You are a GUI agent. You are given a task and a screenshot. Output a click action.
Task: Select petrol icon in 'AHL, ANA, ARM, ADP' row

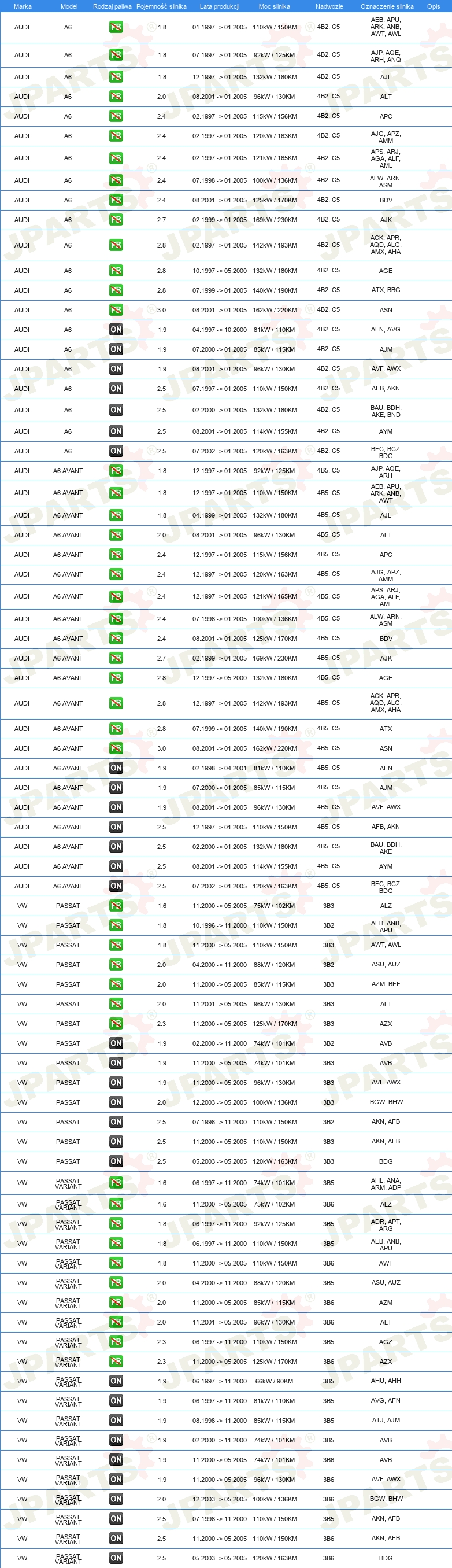(x=116, y=1183)
